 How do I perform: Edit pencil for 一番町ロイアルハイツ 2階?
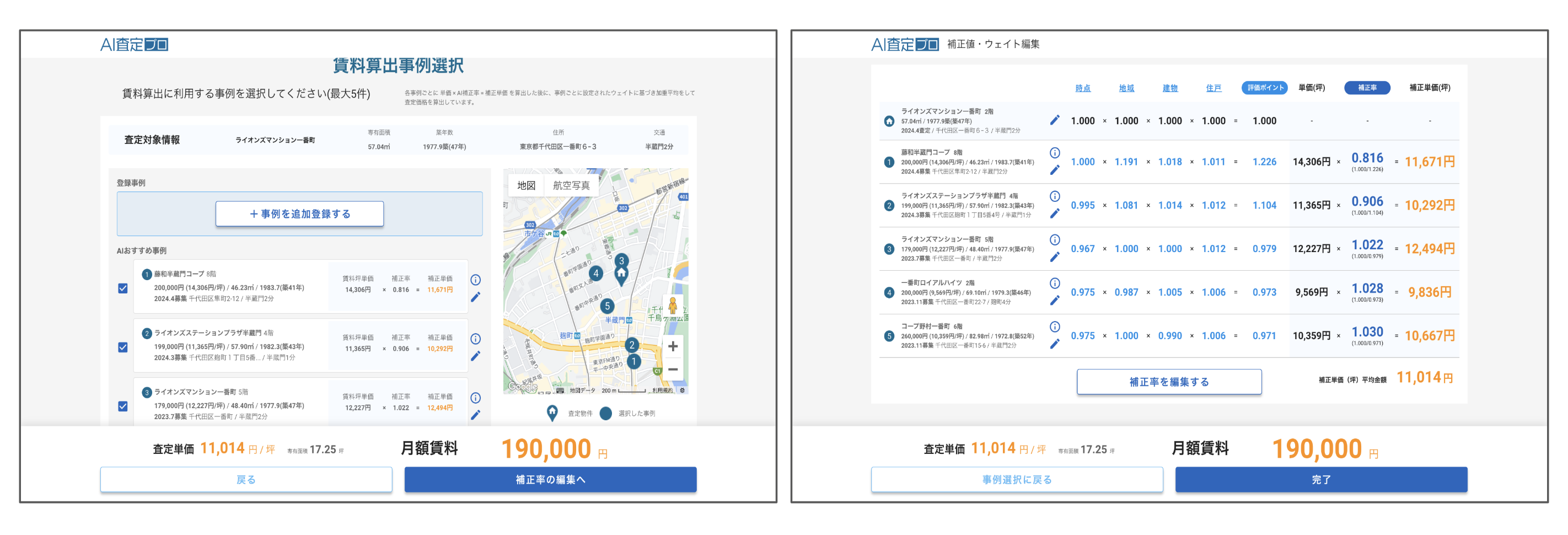[1055, 301]
